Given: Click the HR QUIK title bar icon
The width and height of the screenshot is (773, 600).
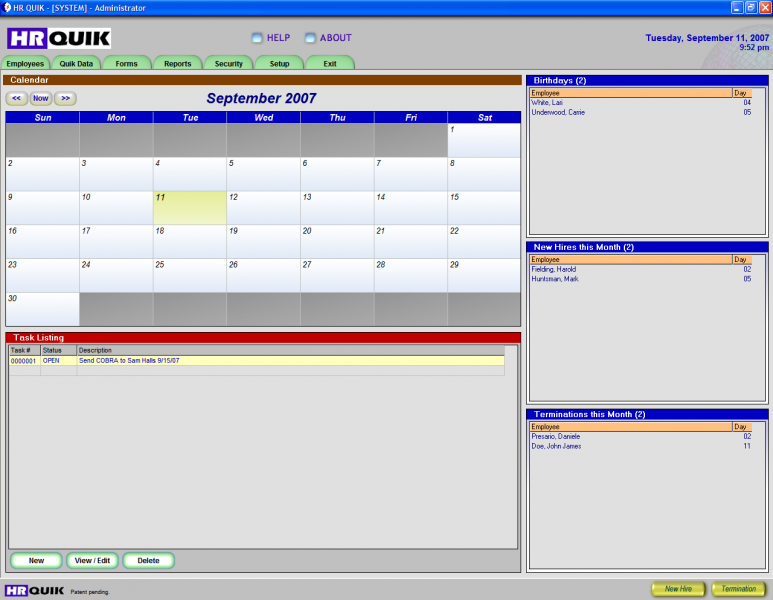Looking at the screenshot, I should coord(6,7).
